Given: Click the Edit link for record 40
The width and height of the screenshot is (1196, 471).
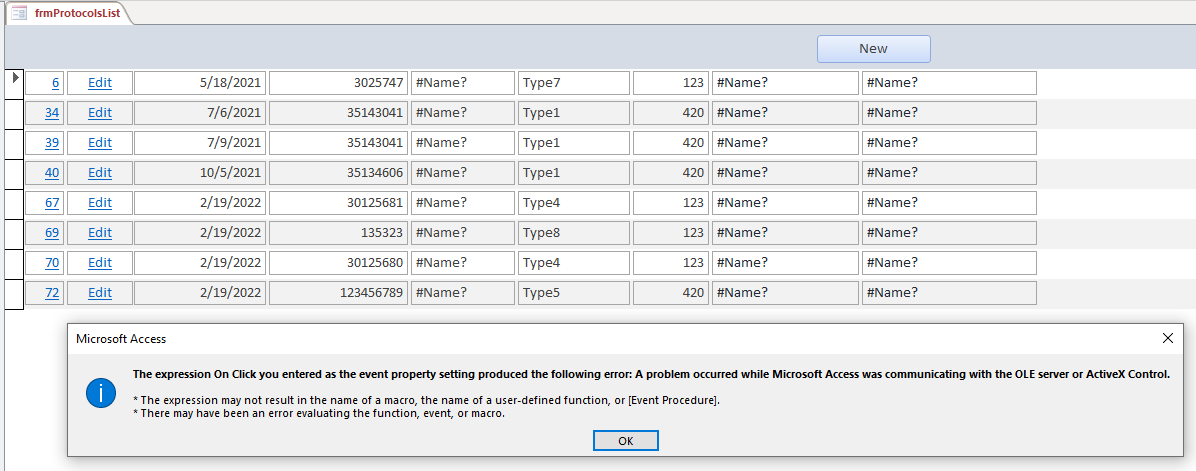Looking at the screenshot, I should [x=100, y=173].
